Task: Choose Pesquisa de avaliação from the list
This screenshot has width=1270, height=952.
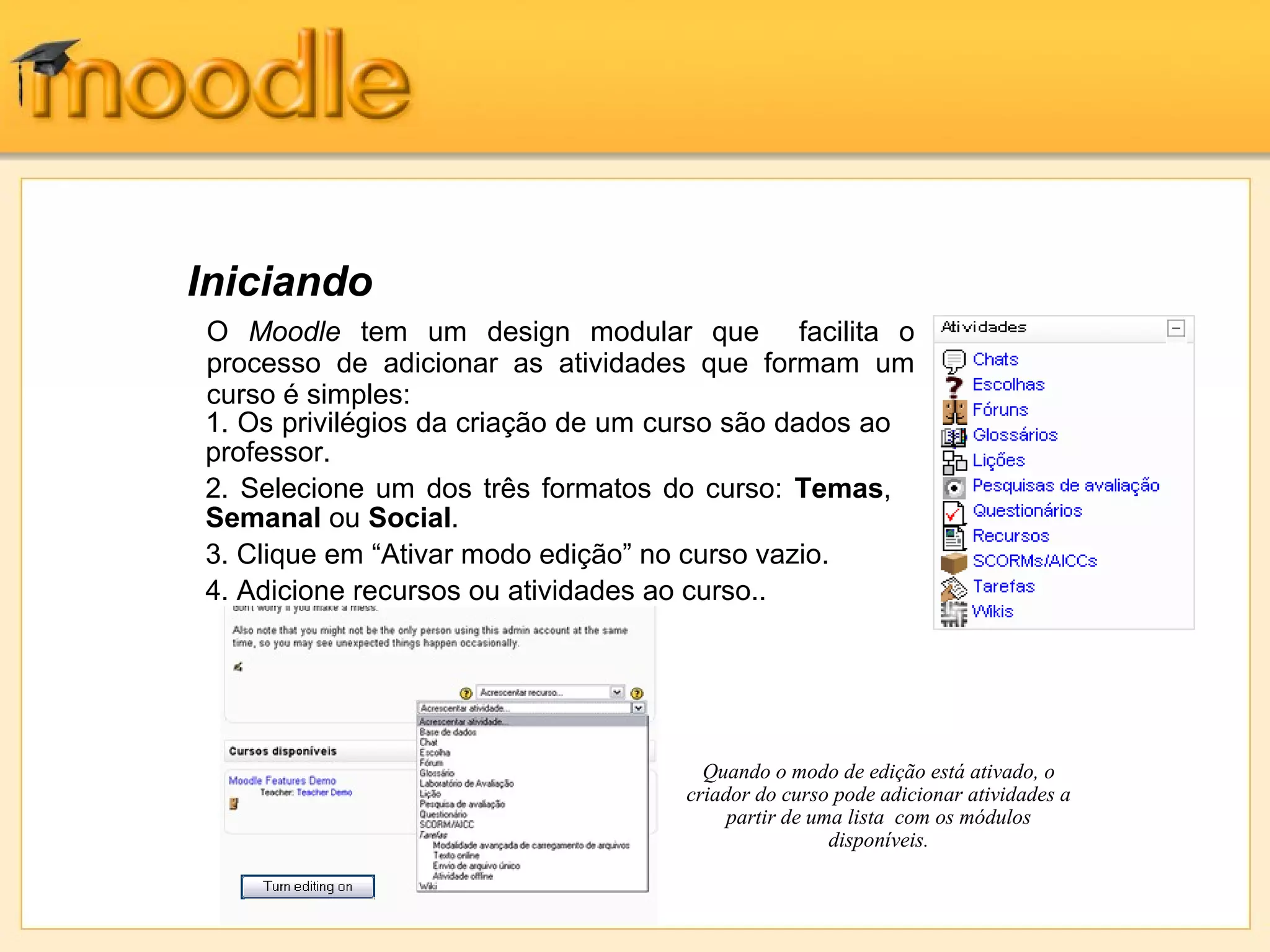Action: pos(462,804)
